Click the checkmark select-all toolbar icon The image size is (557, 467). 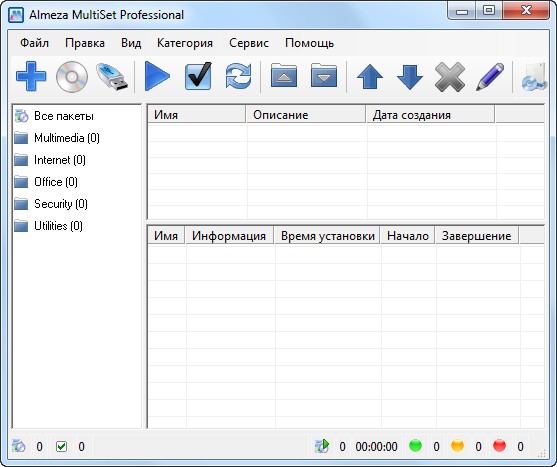point(198,76)
